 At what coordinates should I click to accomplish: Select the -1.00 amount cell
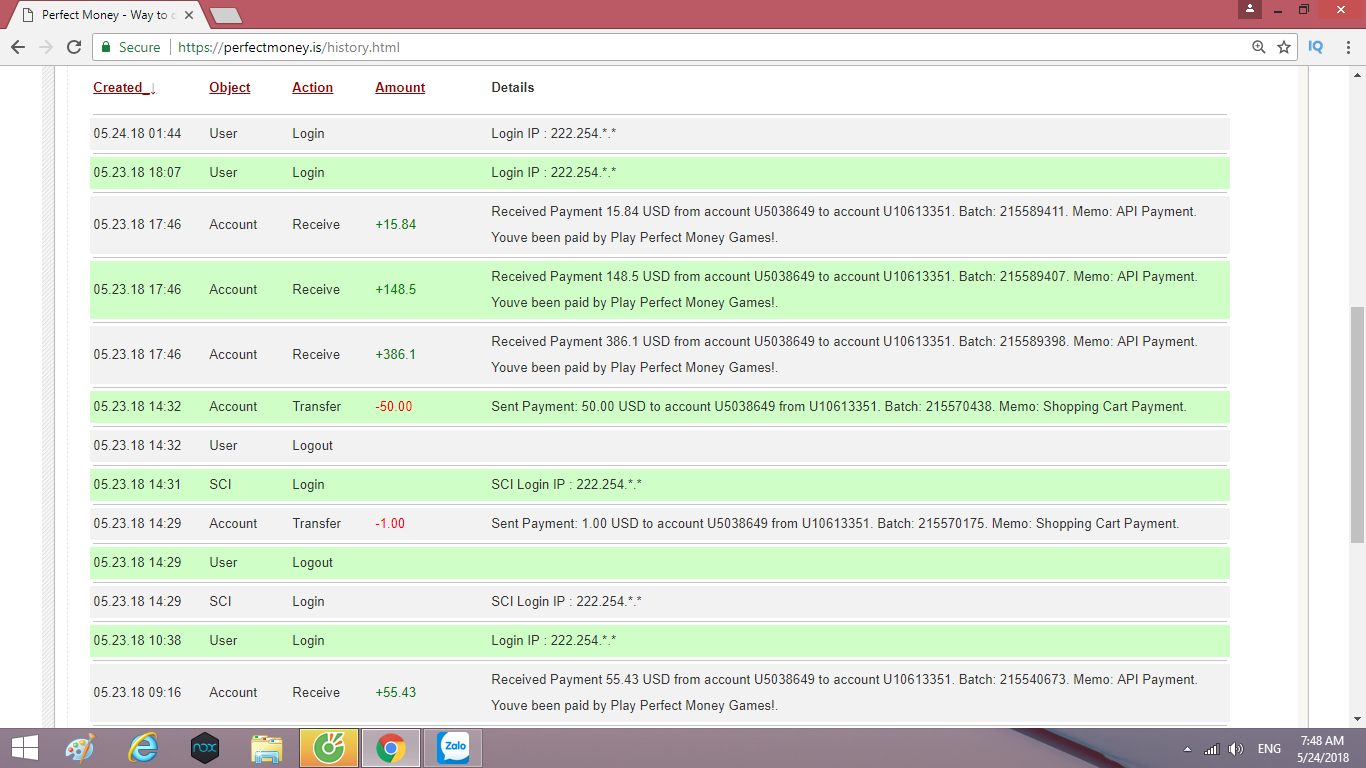[x=390, y=524]
